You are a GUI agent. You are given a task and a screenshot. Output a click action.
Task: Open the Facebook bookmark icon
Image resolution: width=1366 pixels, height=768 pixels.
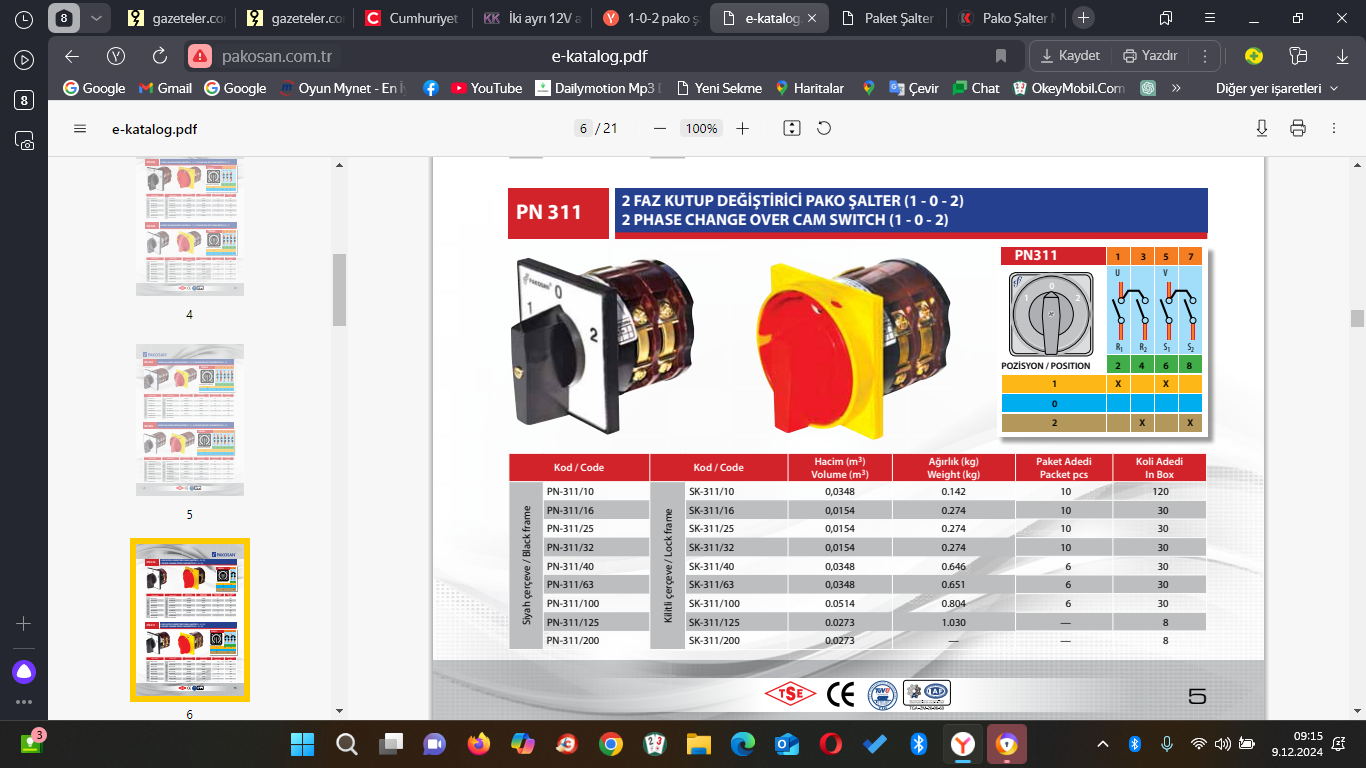click(x=431, y=88)
